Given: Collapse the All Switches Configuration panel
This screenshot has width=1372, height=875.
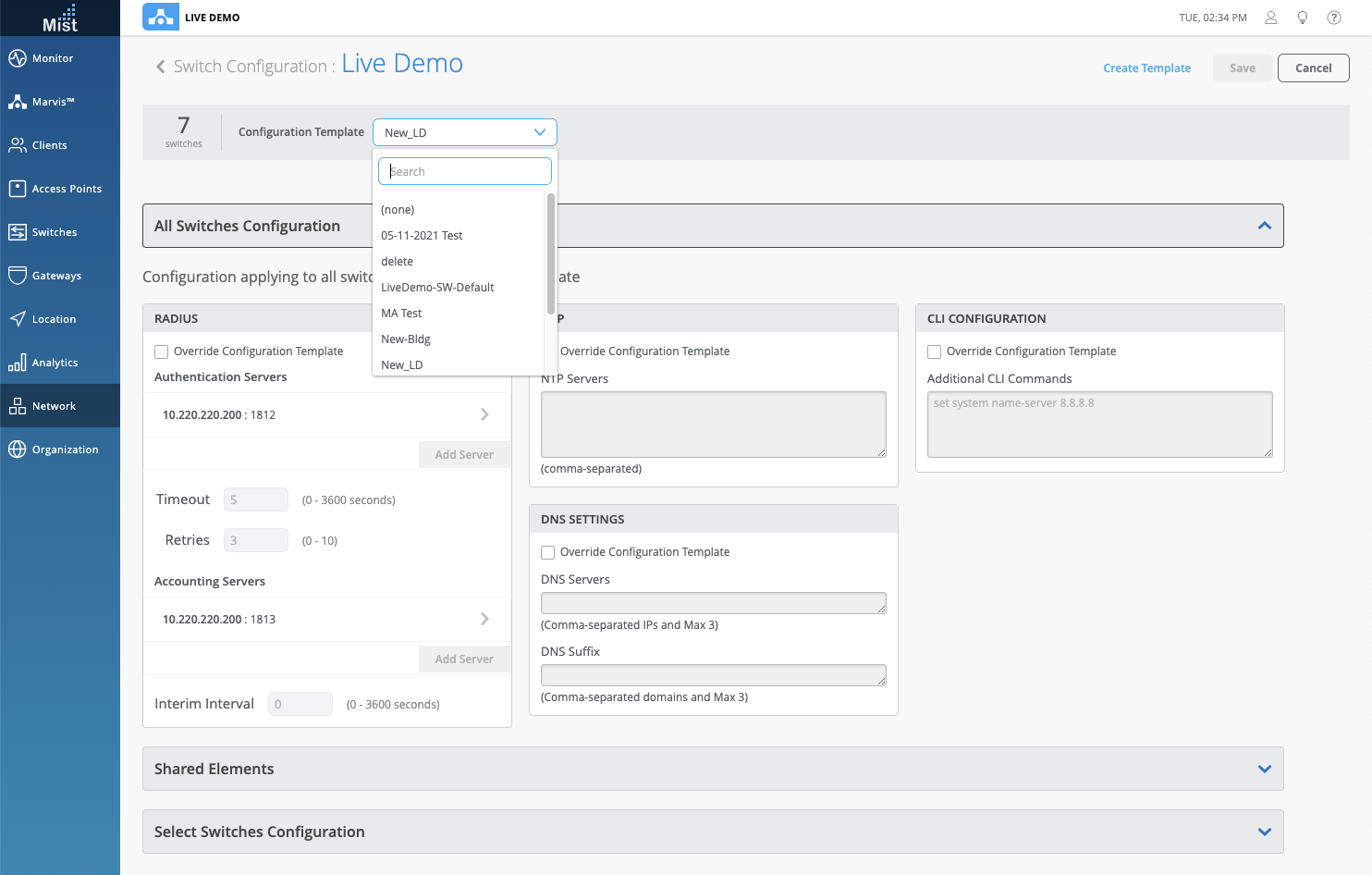Looking at the screenshot, I should pos(1264,226).
